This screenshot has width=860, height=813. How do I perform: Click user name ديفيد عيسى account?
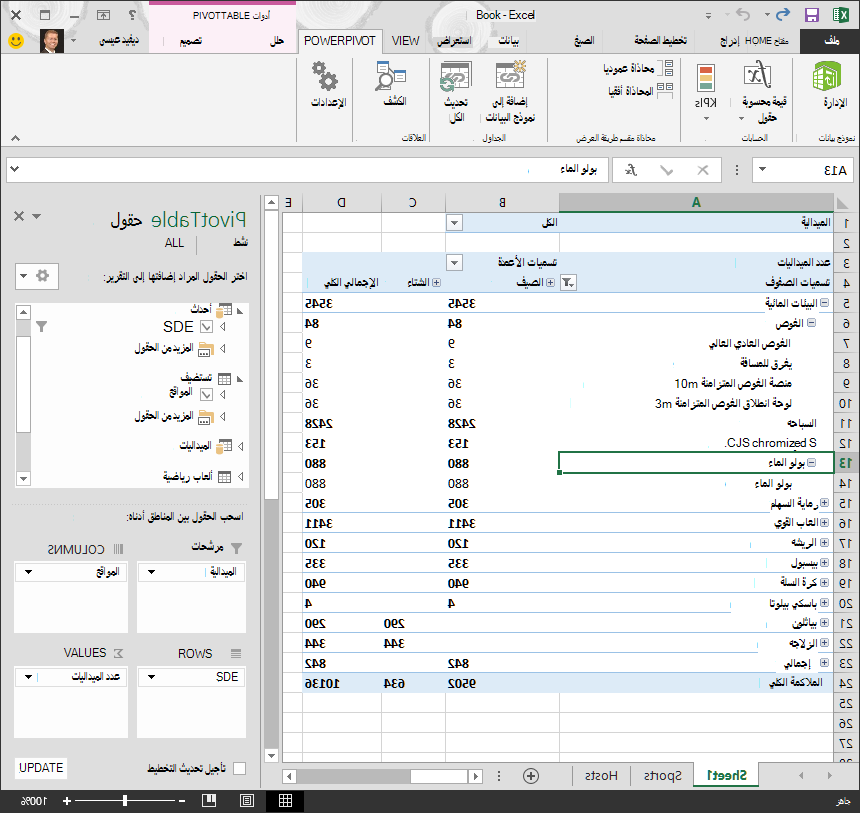(x=119, y=41)
